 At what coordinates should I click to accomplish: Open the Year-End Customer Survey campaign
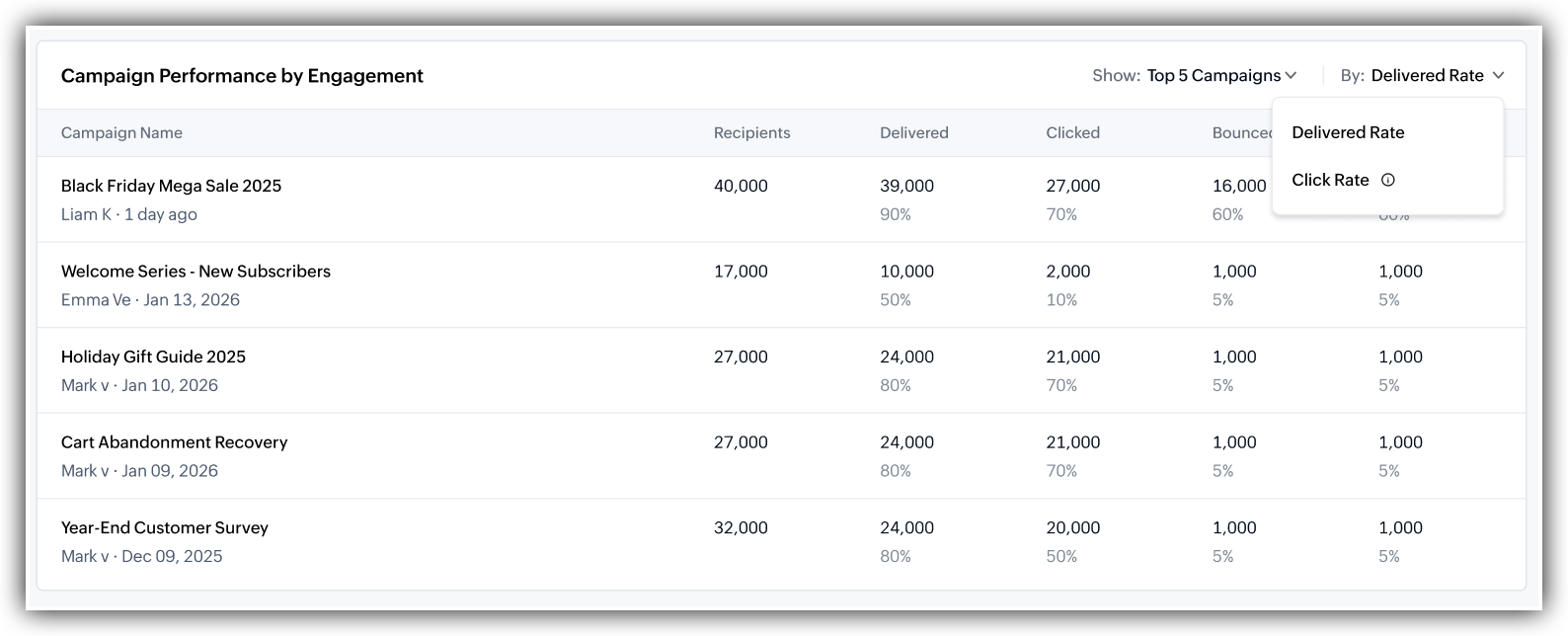click(x=165, y=527)
